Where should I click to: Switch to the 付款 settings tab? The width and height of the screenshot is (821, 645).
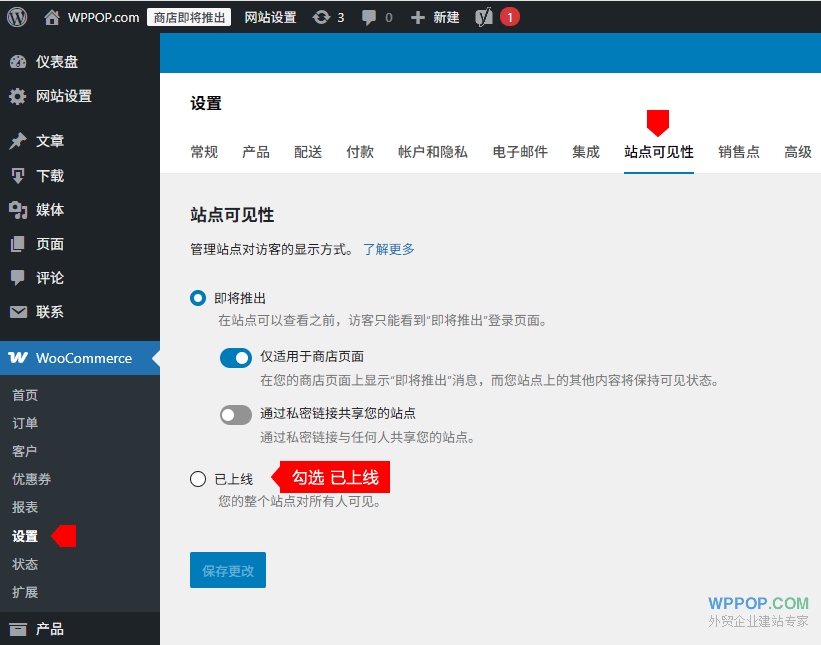tap(359, 152)
